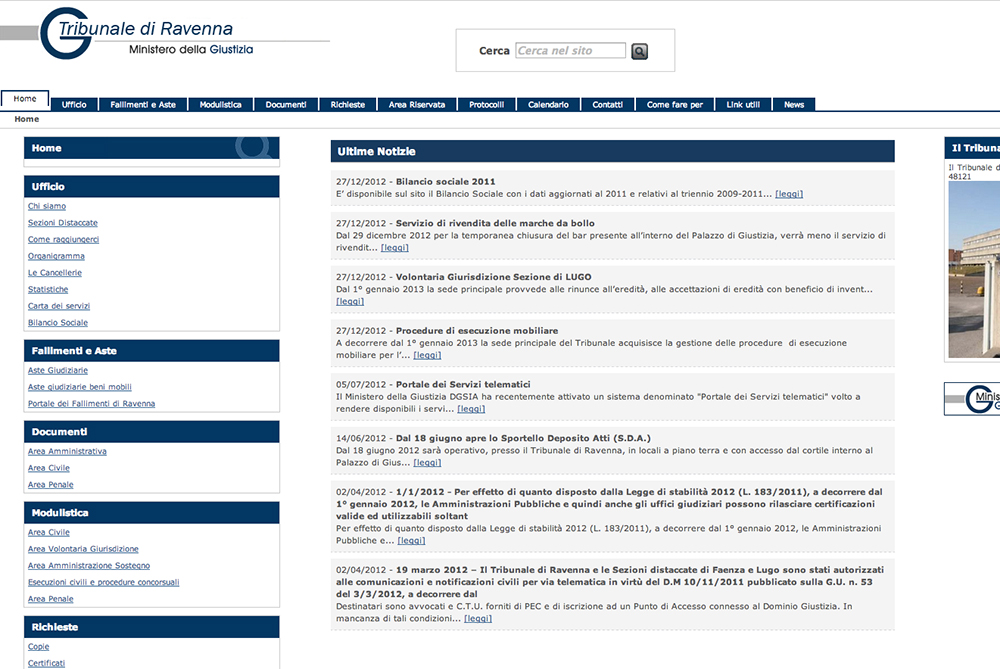Image resolution: width=1000 pixels, height=669 pixels.
Task: Click the Bilancio Sociale sidebar link
Action: 58,322
